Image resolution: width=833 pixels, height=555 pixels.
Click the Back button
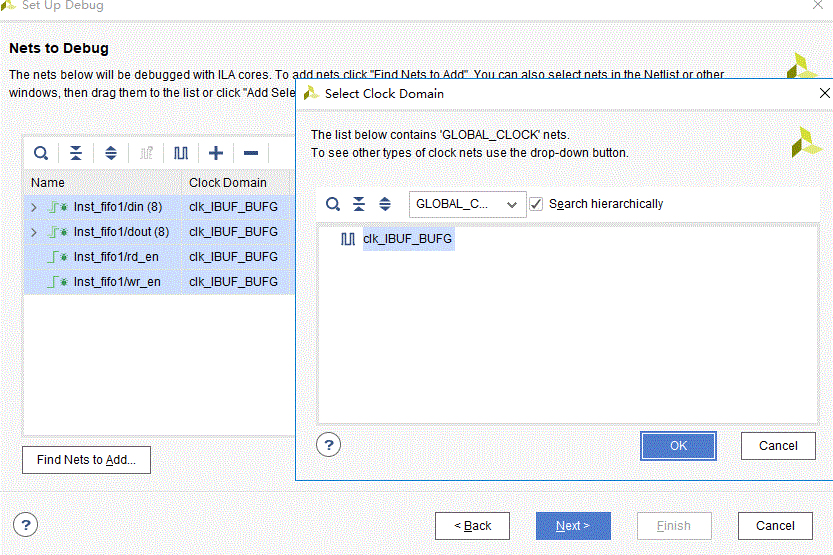(472, 526)
